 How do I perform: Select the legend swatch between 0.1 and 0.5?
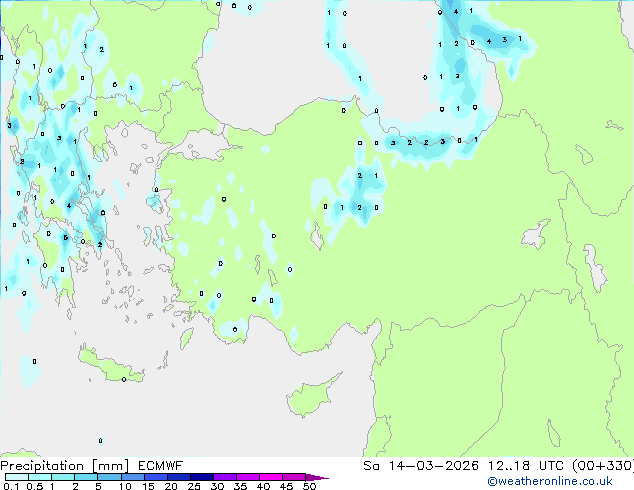17,477
